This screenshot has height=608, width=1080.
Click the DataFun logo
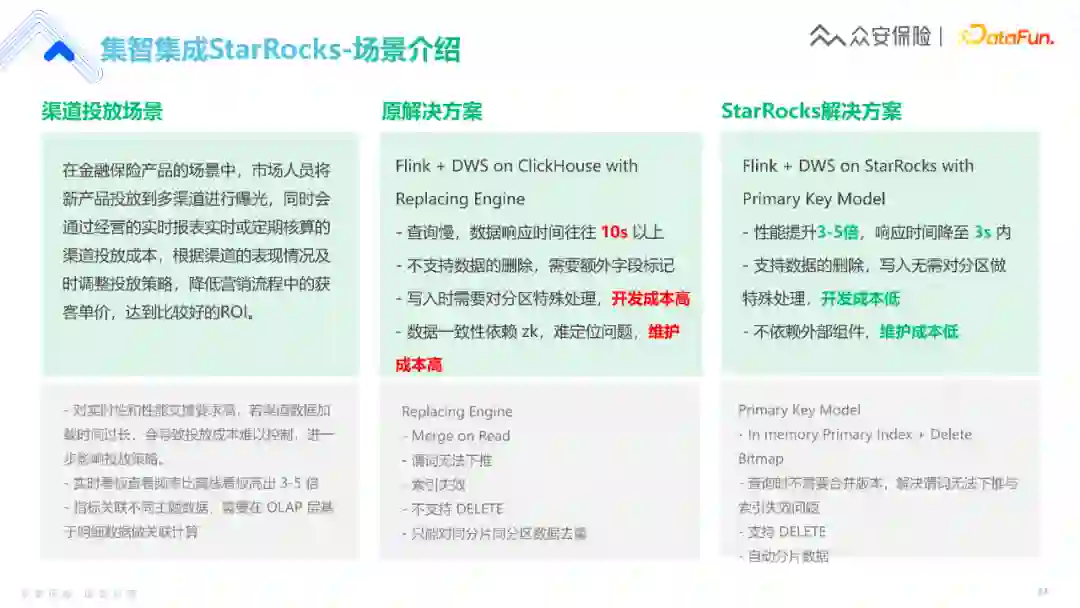tap(1006, 36)
